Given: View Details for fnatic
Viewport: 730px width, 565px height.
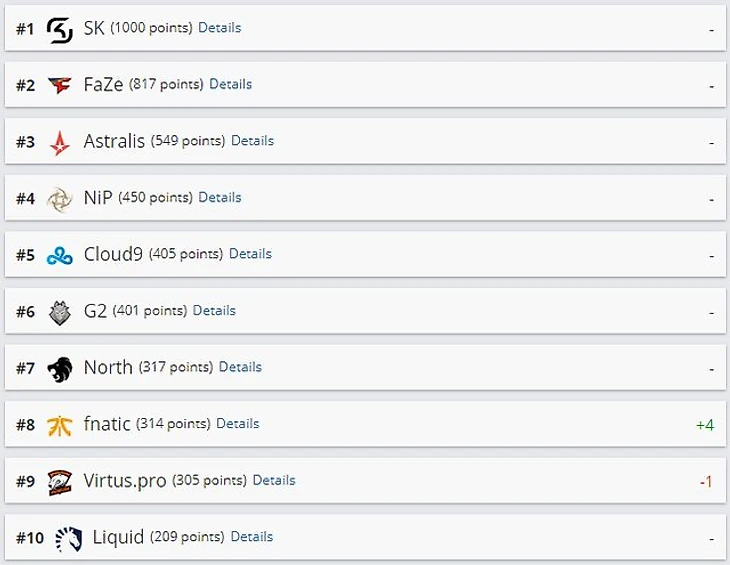Looking at the screenshot, I should (x=238, y=424).
